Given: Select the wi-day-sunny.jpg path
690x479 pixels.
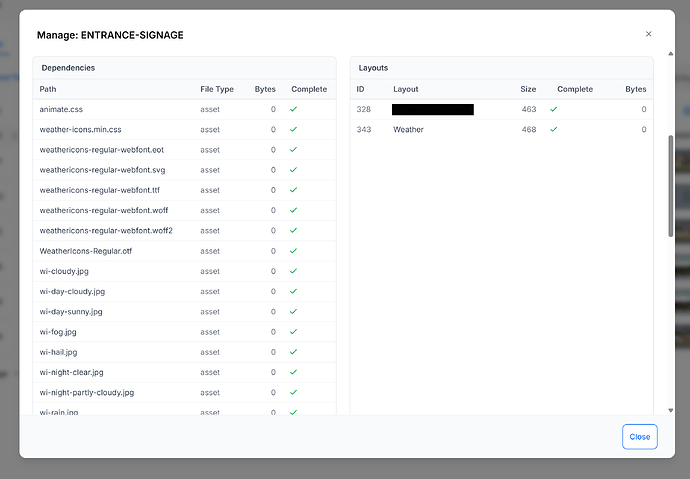Looking at the screenshot, I should click(x=71, y=311).
